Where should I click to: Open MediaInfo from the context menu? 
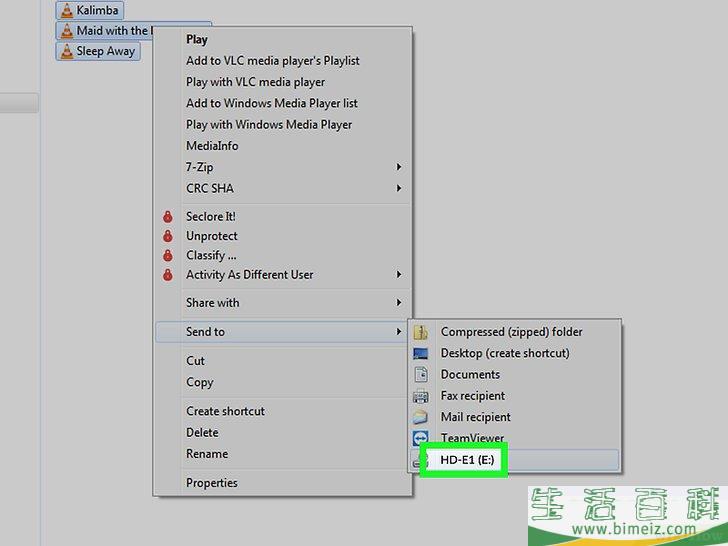pyautogui.click(x=212, y=146)
